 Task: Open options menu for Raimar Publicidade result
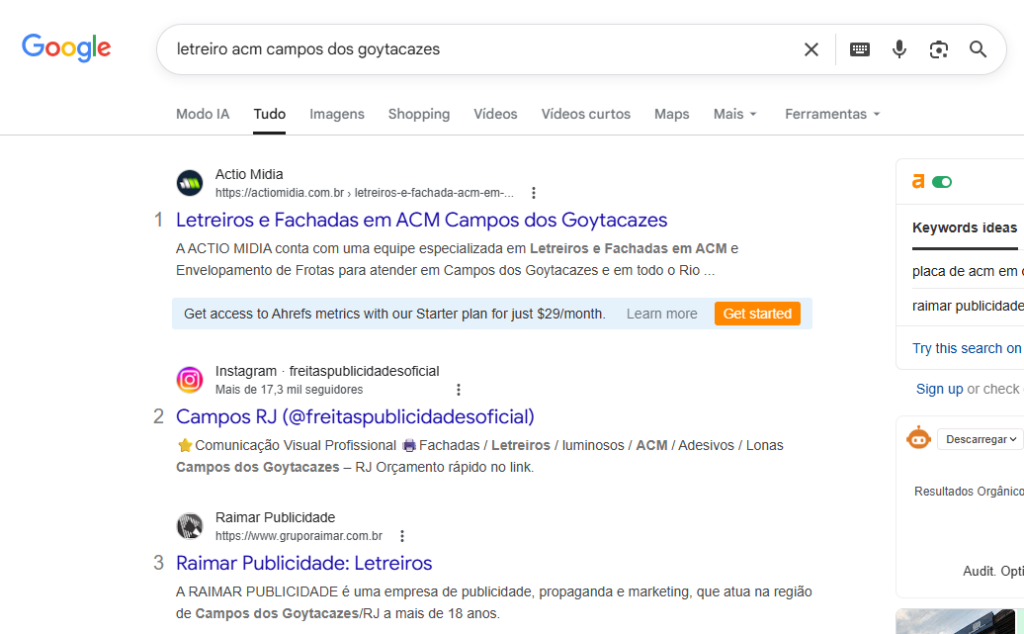coord(402,536)
